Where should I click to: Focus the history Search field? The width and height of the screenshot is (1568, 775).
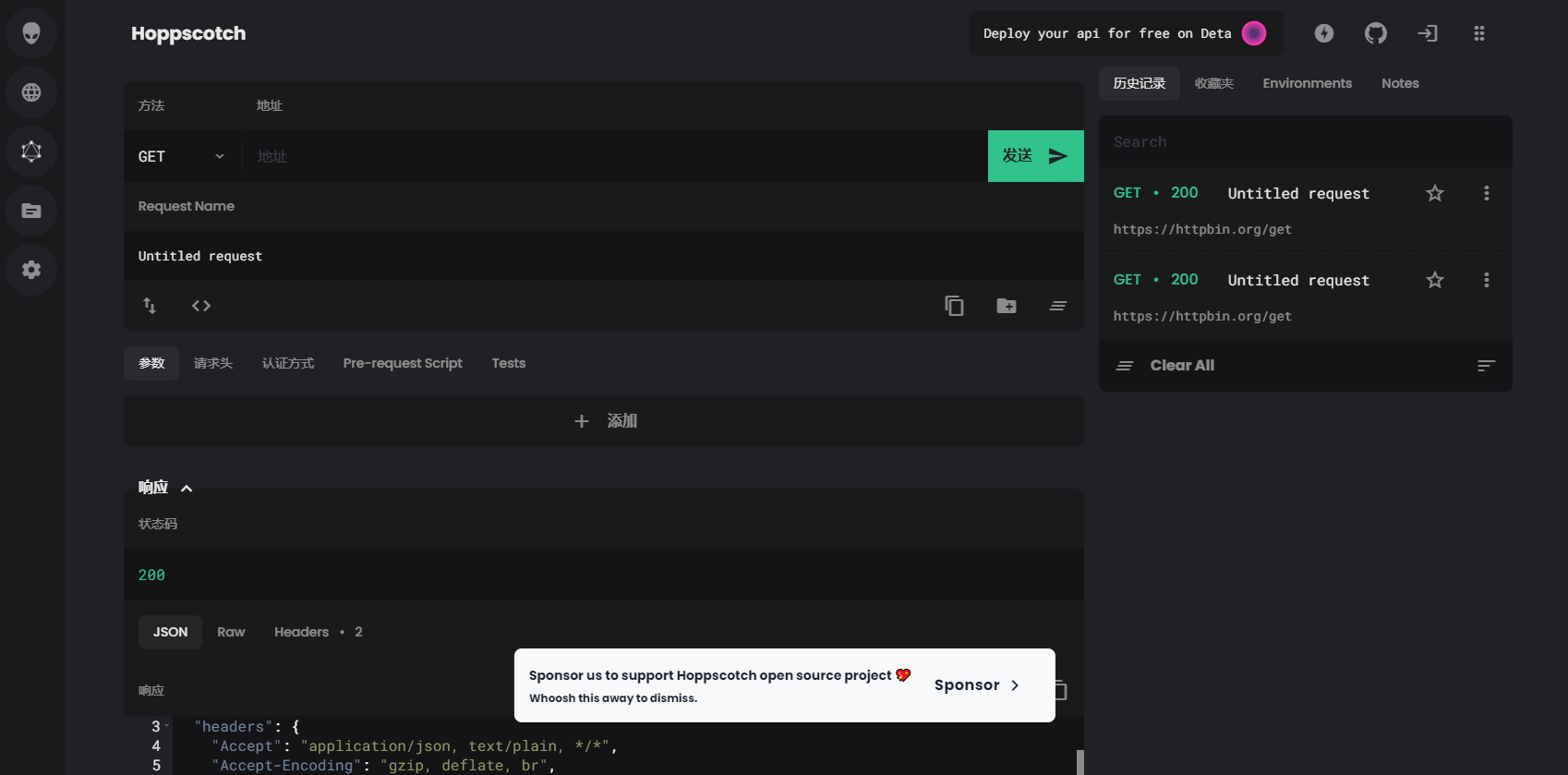(x=1306, y=141)
